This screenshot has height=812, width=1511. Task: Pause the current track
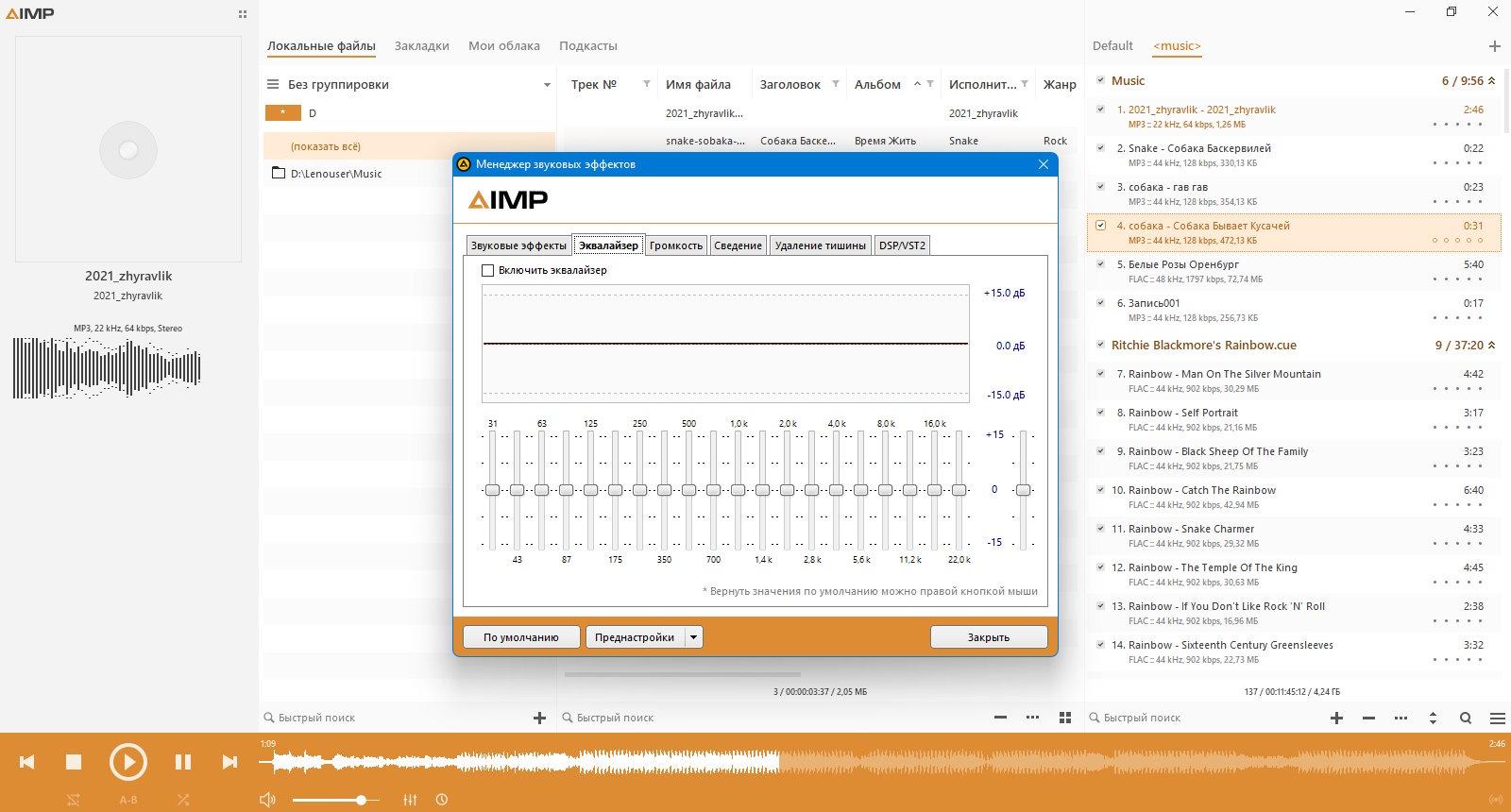[183, 762]
